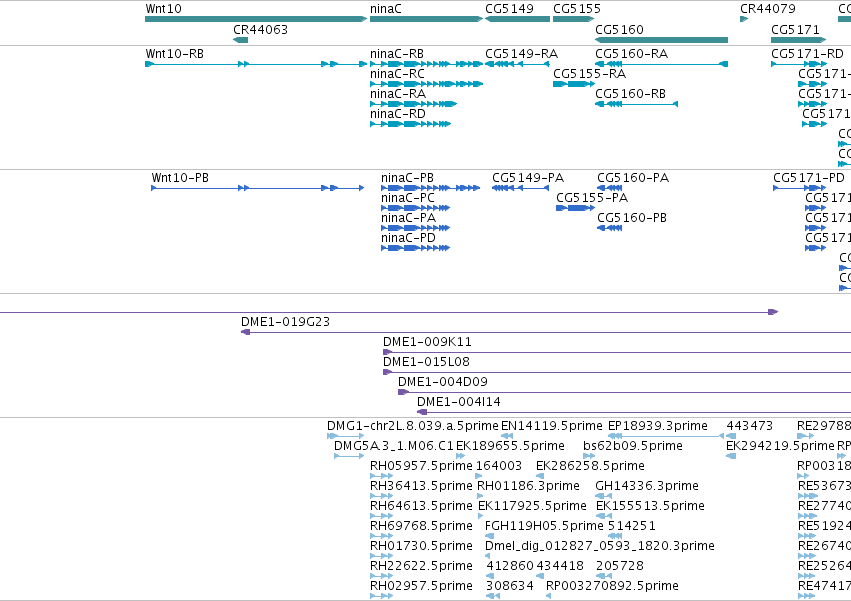The width and height of the screenshot is (851, 601).
Task: Select protein CG5160-PB
Action: coord(609,228)
